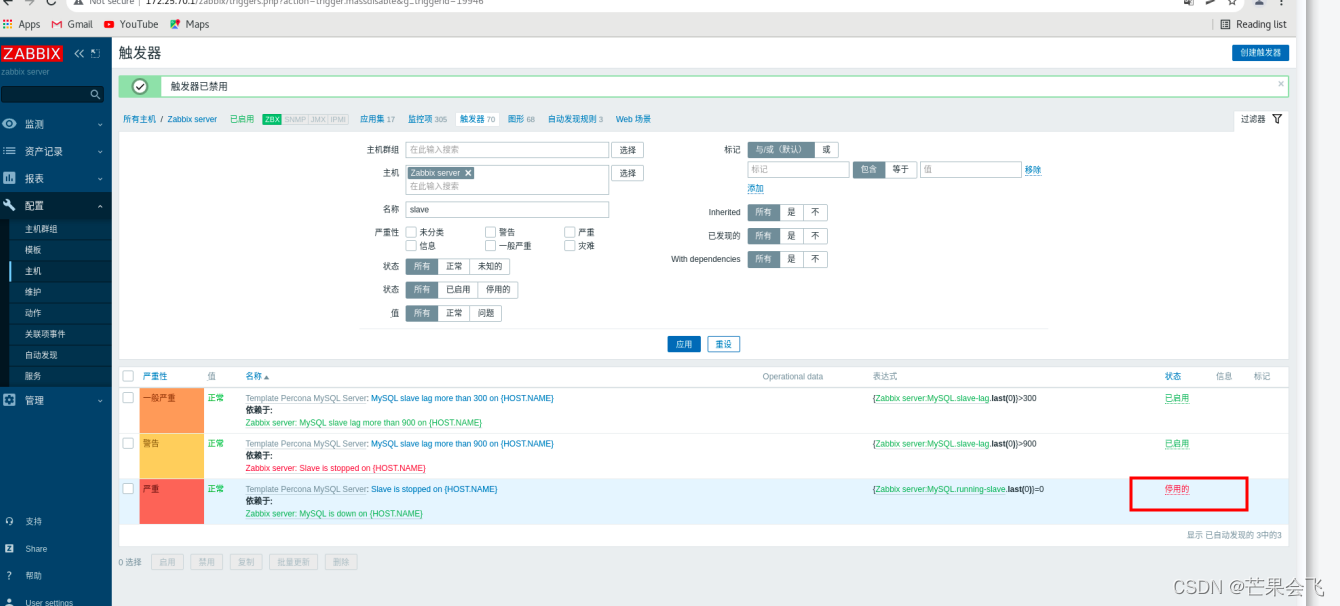
Task: Click the 管理 gear icon in sidebar
Action: pos(10,400)
